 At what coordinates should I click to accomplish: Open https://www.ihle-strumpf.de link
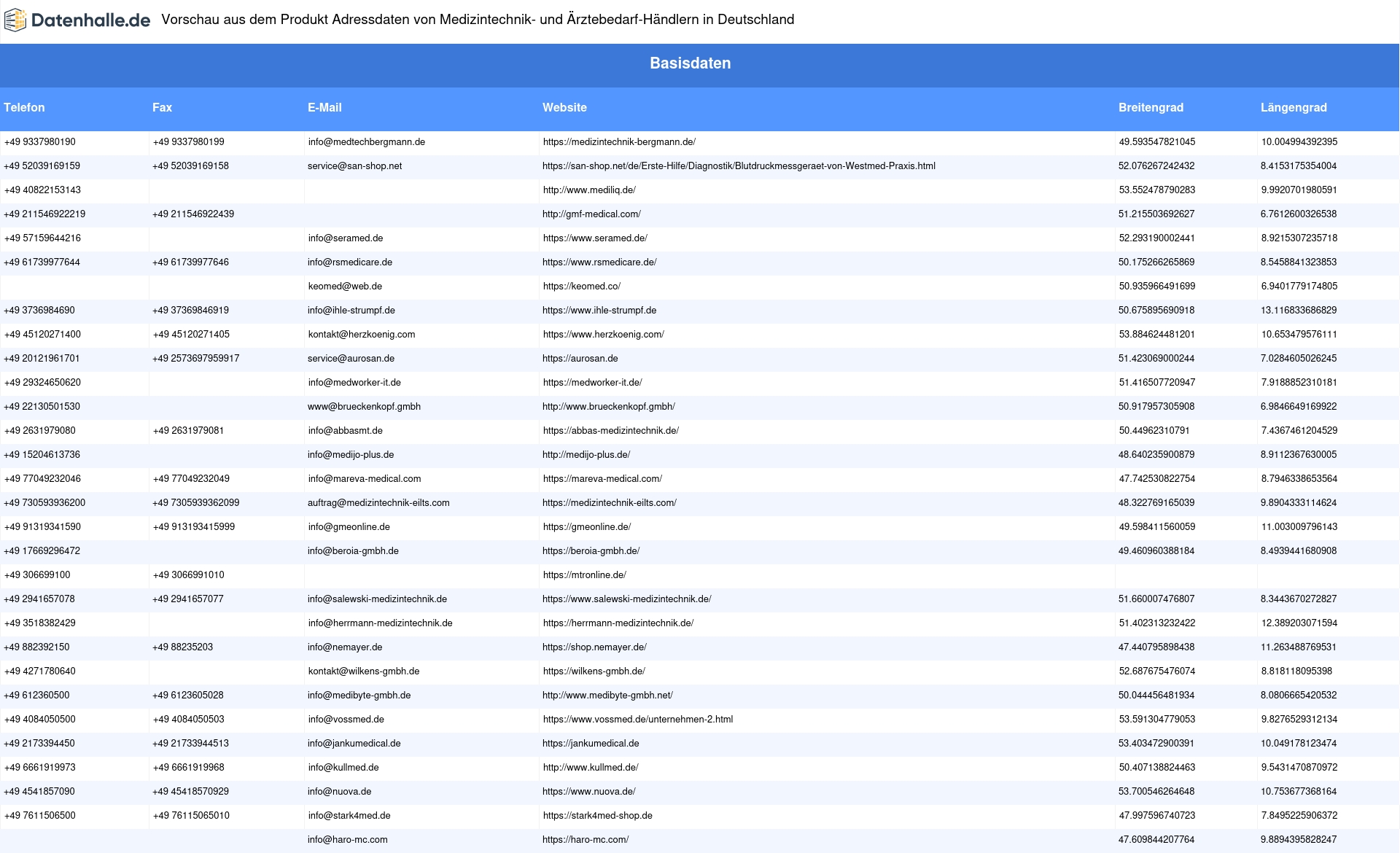click(x=599, y=311)
